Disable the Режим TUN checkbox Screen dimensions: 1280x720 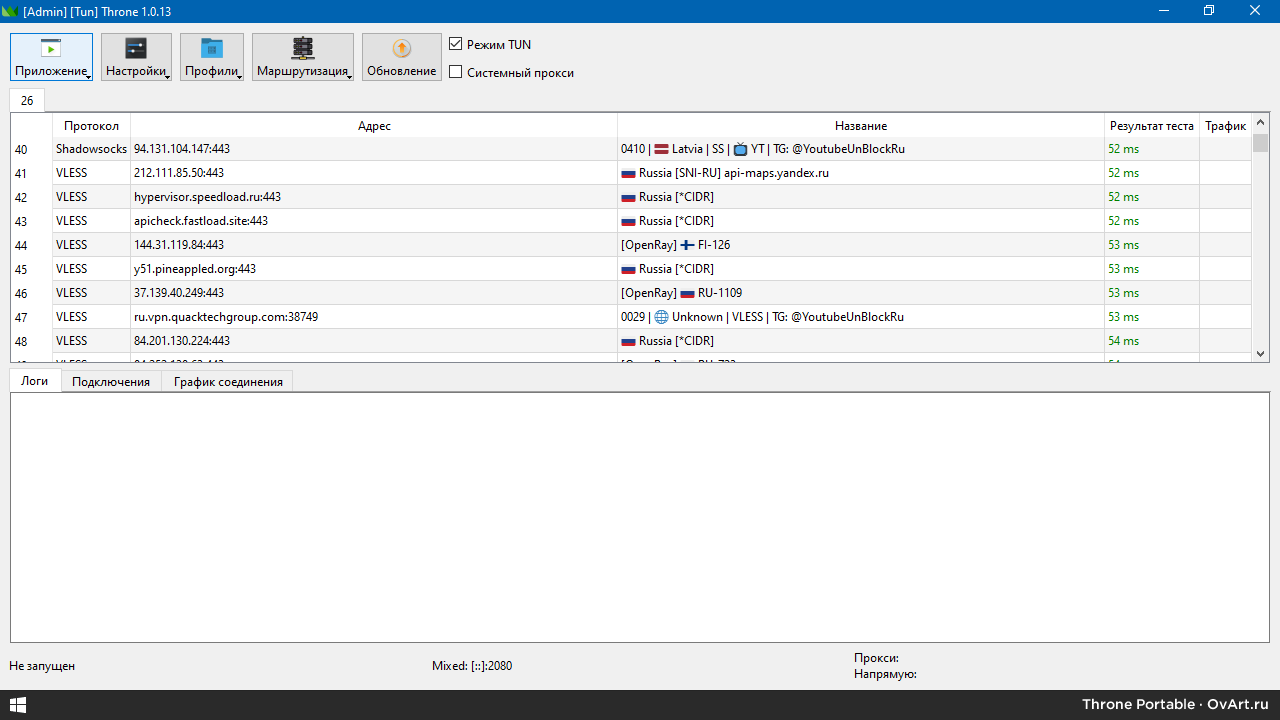(x=456, y=44)
